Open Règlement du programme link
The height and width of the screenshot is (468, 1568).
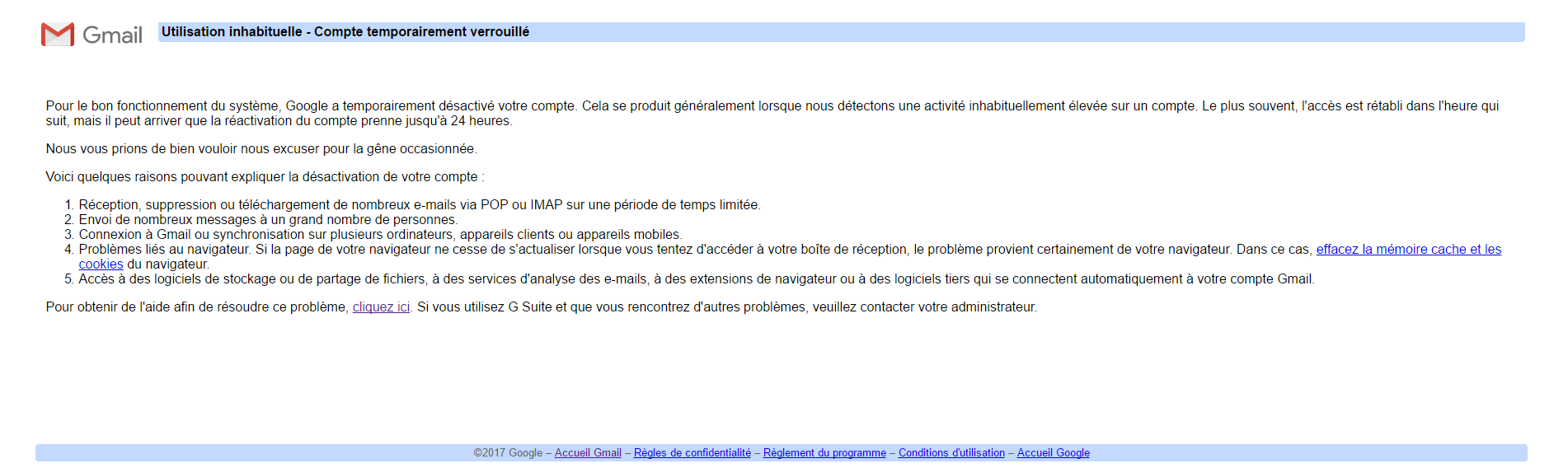[x=824, y=453]
